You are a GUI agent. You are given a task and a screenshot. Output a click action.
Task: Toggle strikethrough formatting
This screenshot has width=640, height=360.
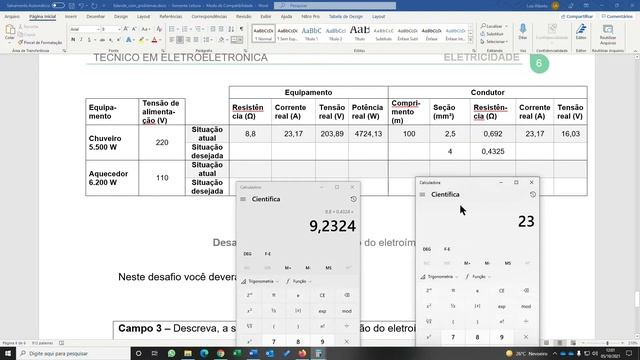pos(102,40)
